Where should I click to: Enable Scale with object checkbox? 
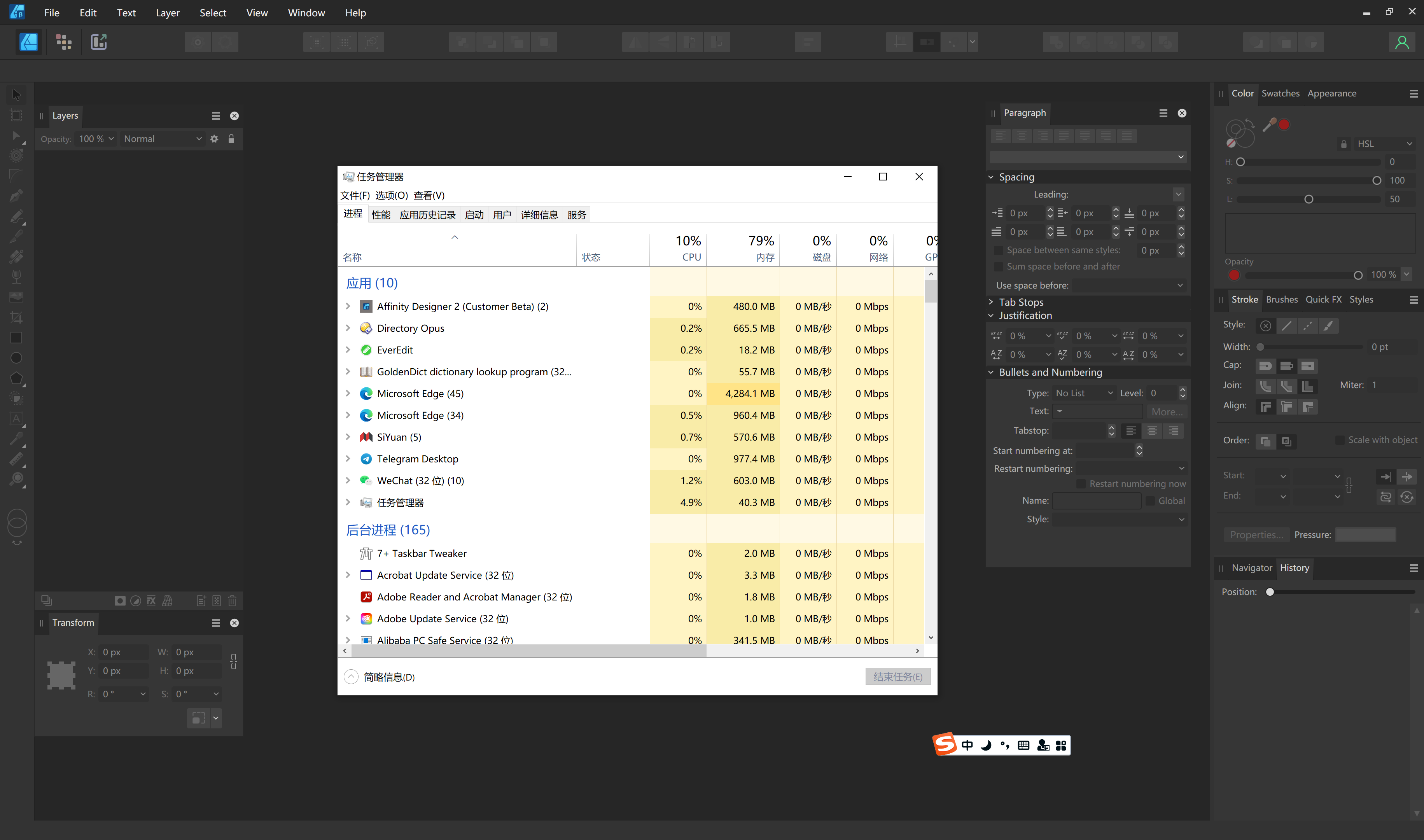point(1340,440)
